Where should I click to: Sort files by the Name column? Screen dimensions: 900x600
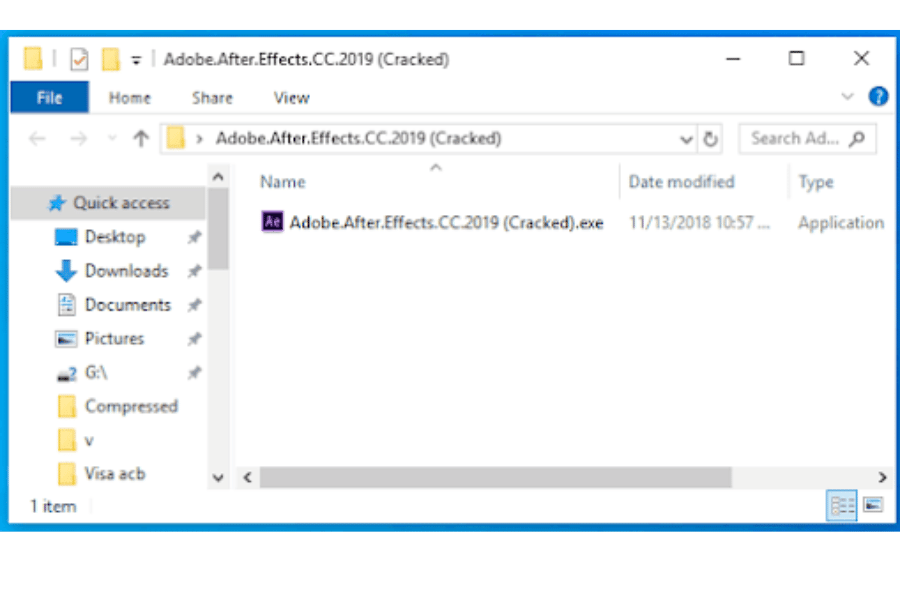point(282,182)
